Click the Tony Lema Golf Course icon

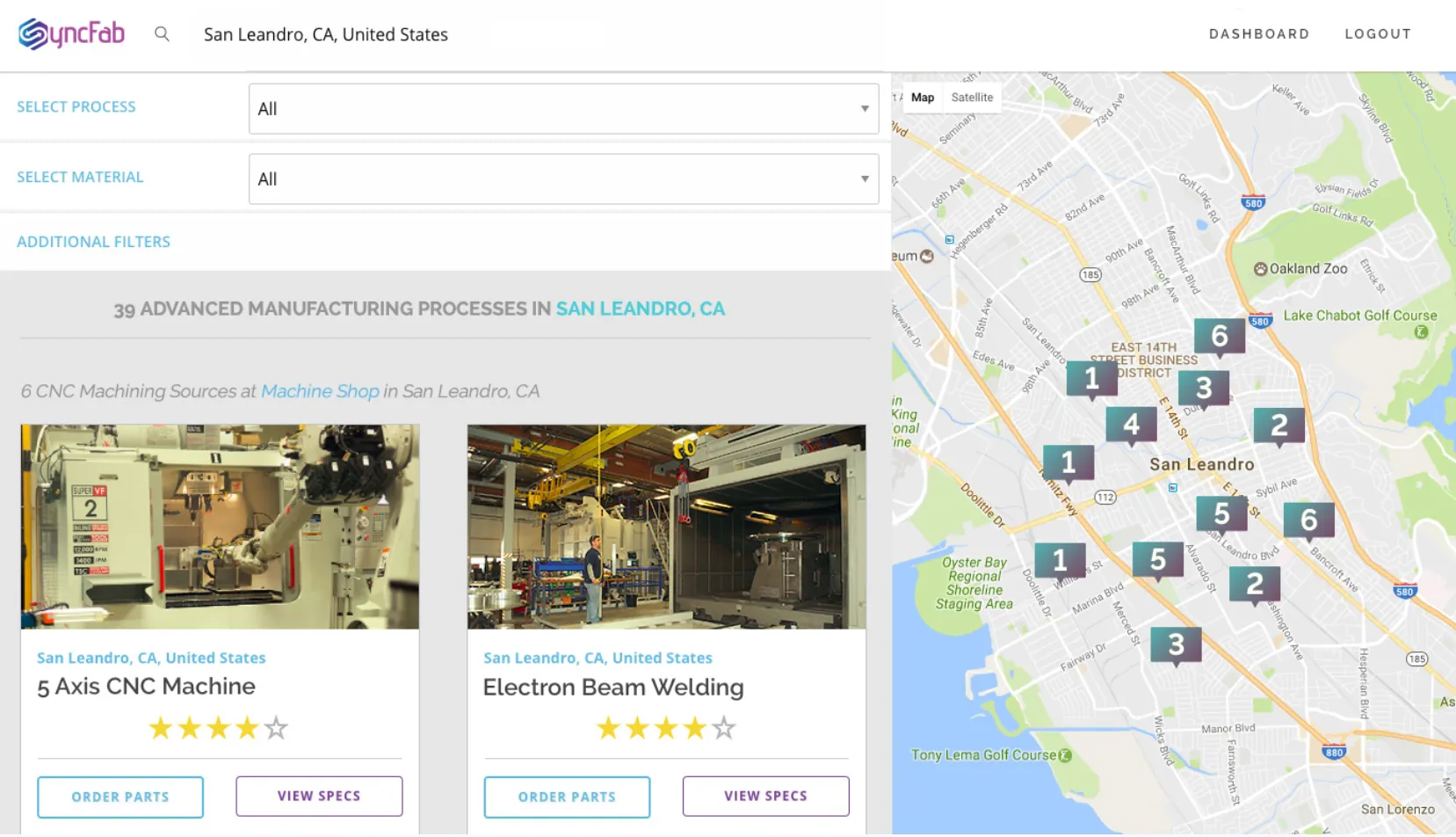[x=1065, y=755]
